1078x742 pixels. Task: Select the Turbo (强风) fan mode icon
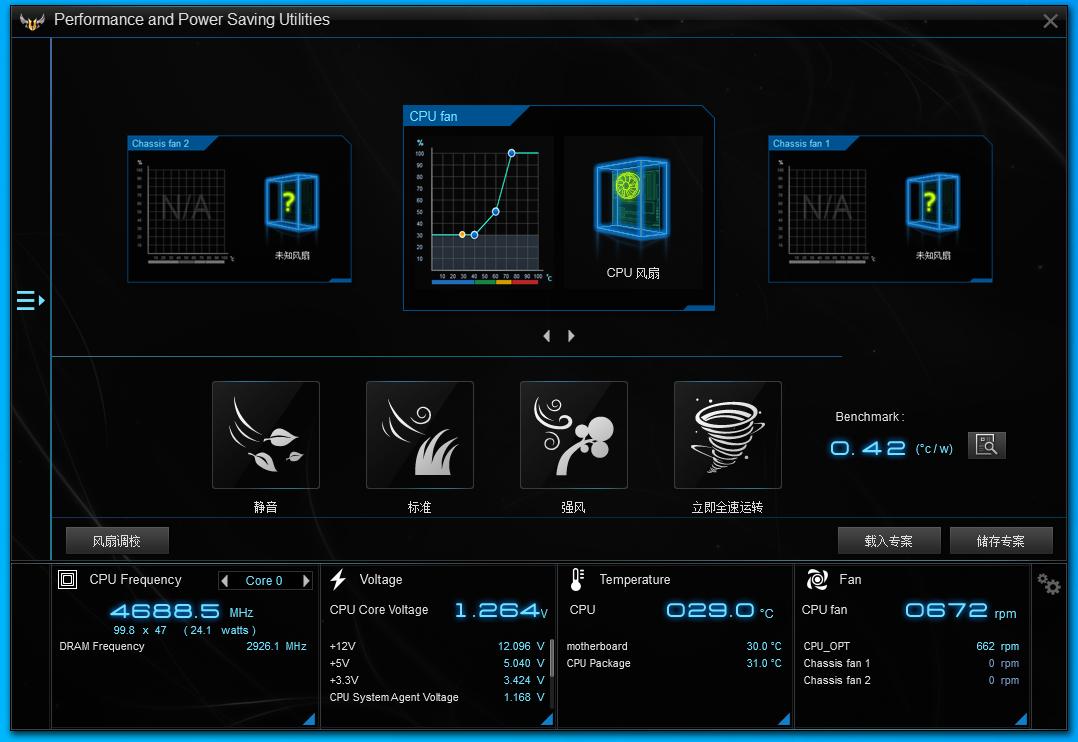coord(574,435)
